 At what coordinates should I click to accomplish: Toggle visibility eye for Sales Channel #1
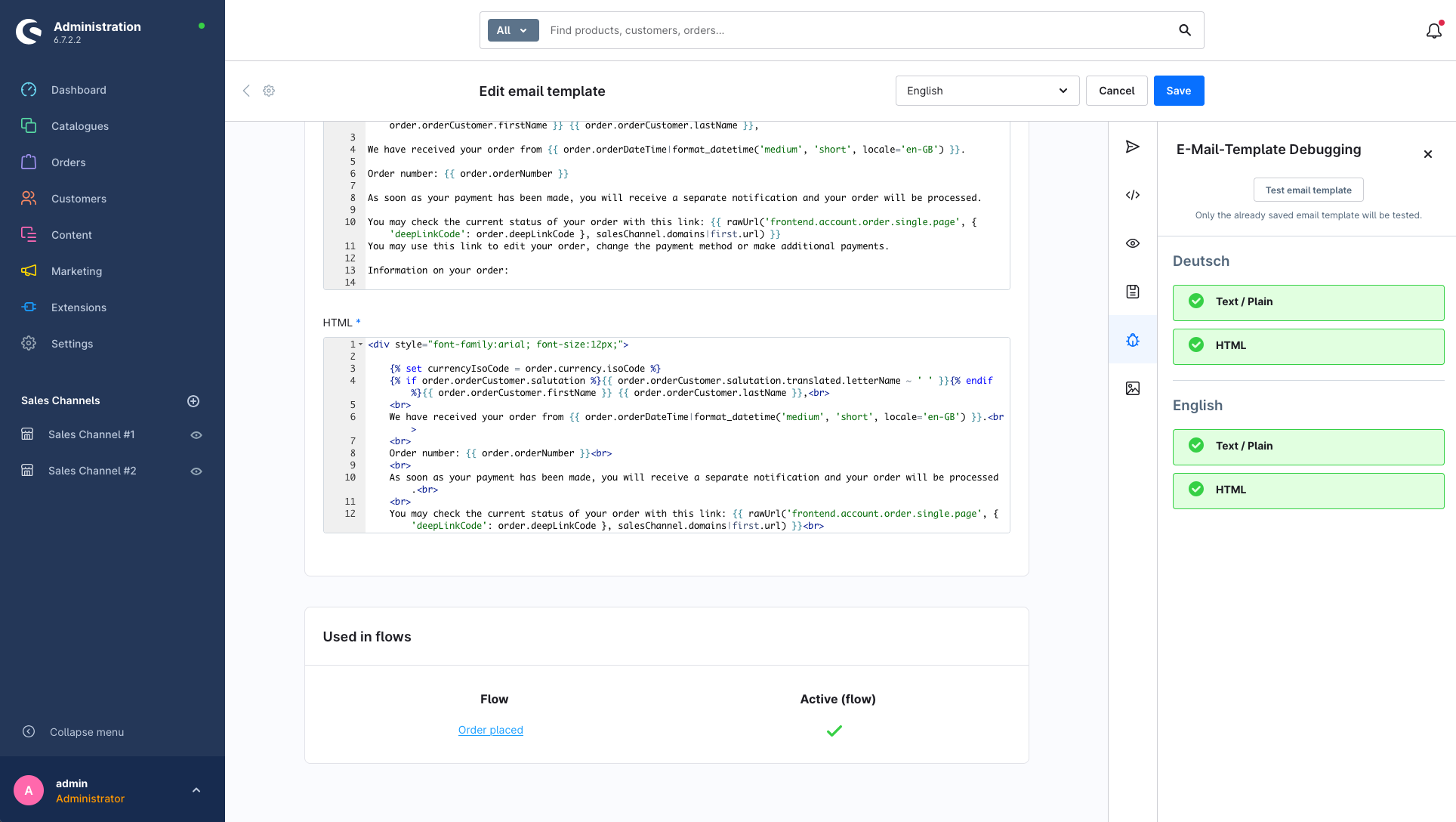[196, 435]
